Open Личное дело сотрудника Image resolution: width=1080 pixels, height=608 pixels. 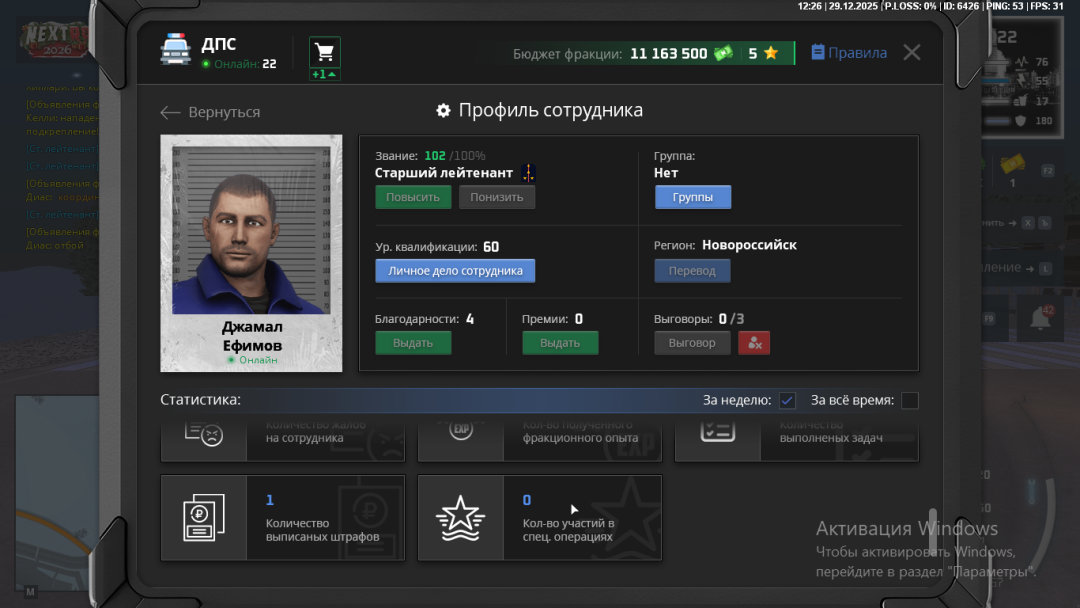(455, 271)
